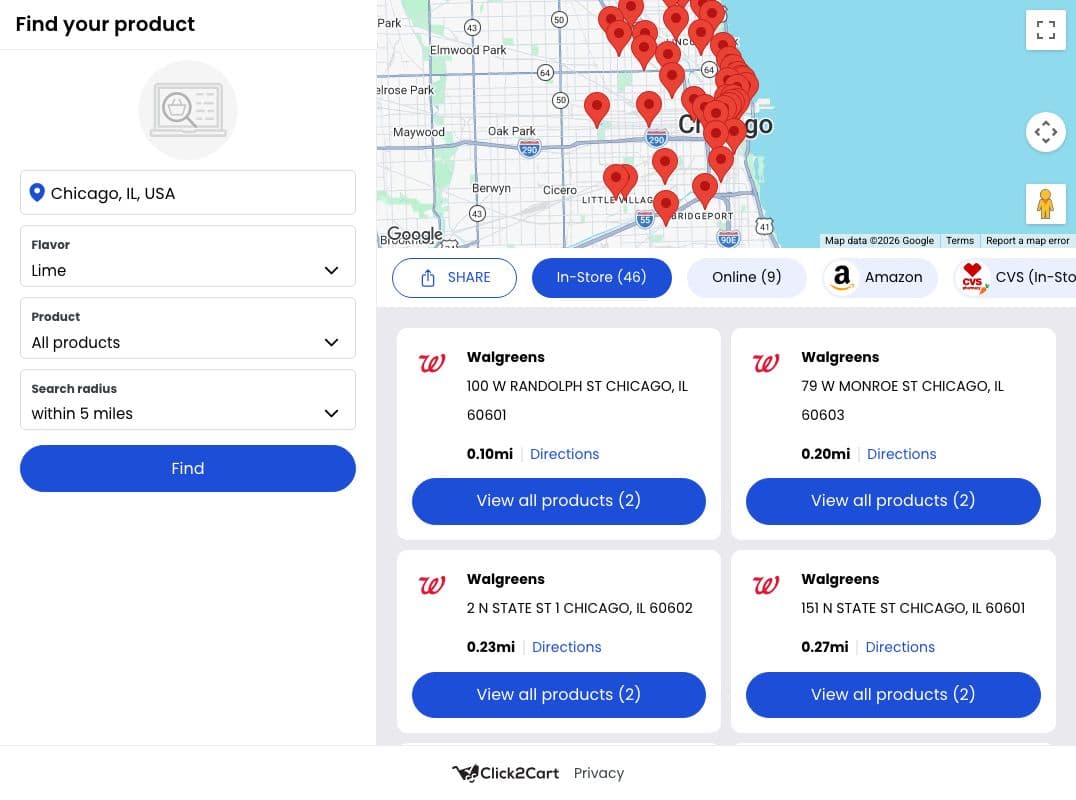The width and height of the screenshot is (1076, 800).
Task: View all products at 151 N State St
Action: [x=893, y=695]
